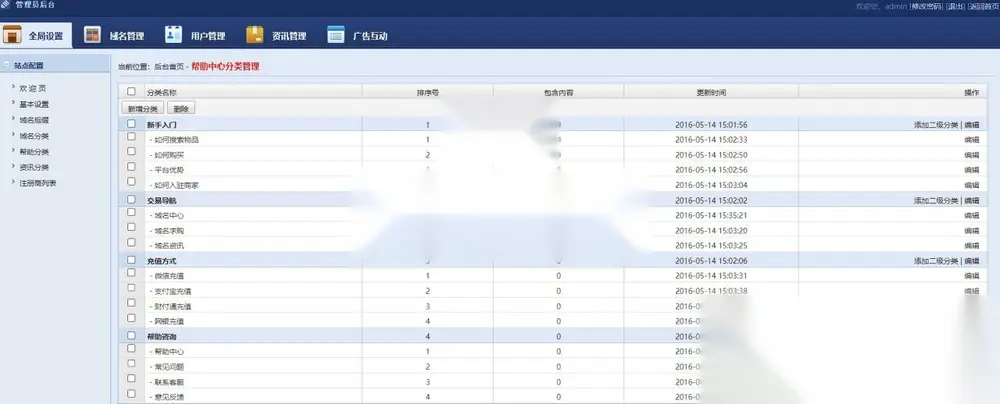Click the 帮助中心分类管理 page title
1000x404 pixels.
coord(225,66)
